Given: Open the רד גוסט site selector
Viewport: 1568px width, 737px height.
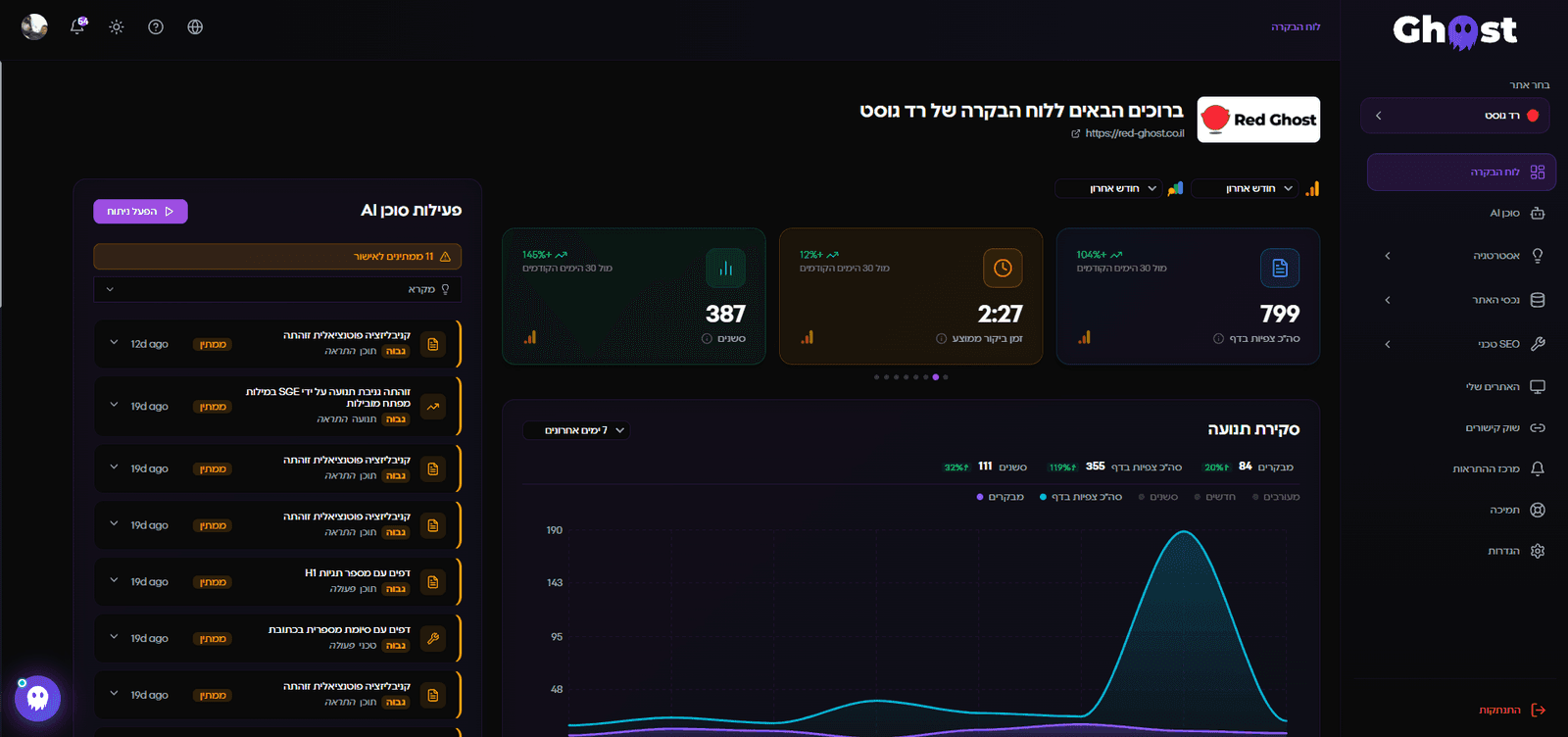Looking at the screenshot, I should tap(1455, 116).
